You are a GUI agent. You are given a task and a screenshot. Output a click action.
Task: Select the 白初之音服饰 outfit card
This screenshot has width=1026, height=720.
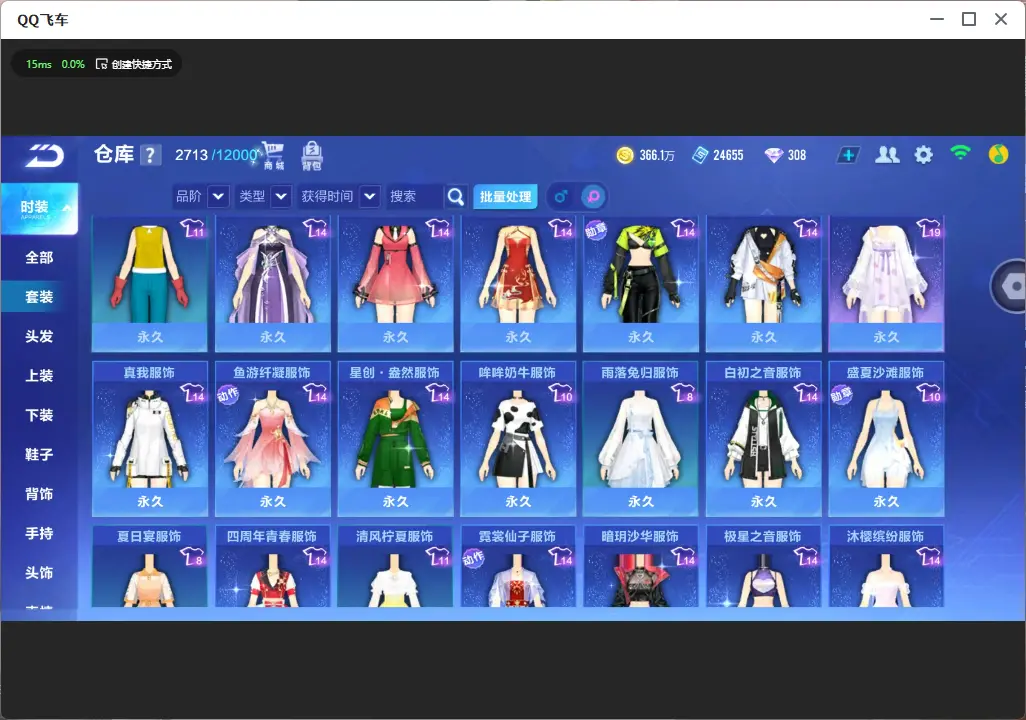pos(763,439)
